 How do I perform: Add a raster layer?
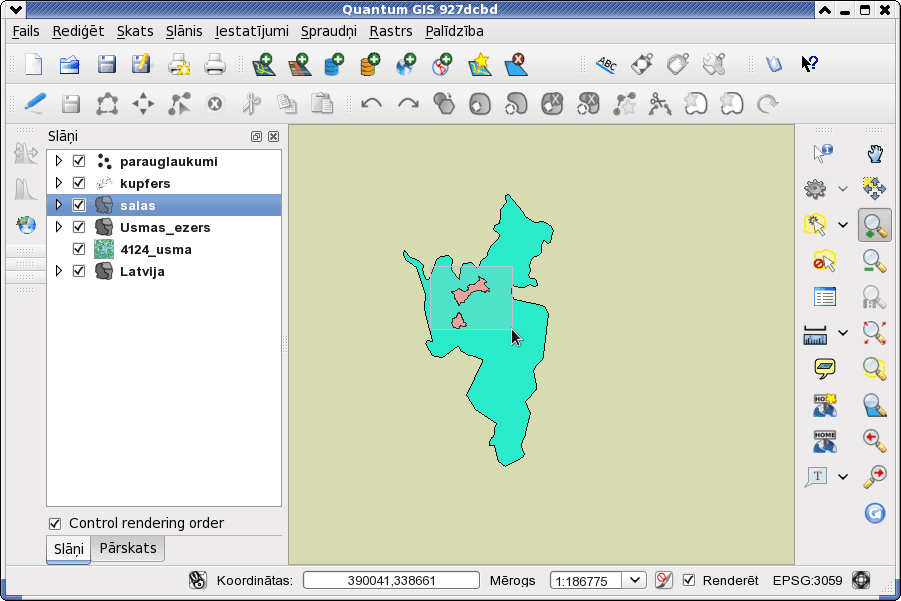(x=299, y=64)
